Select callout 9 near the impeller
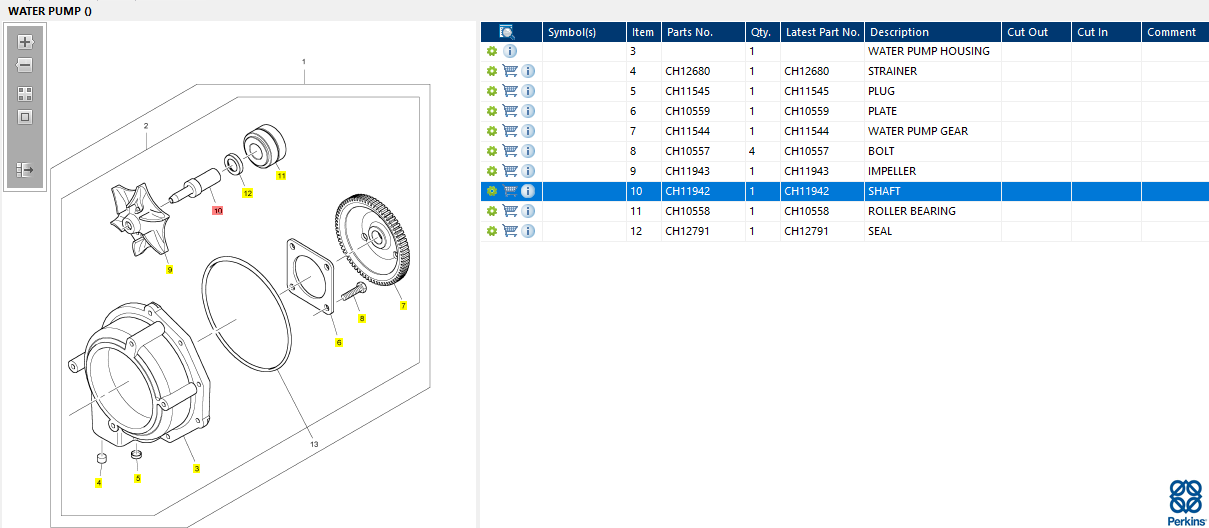This screenshot has height=528, width=1209. (169, 270)
